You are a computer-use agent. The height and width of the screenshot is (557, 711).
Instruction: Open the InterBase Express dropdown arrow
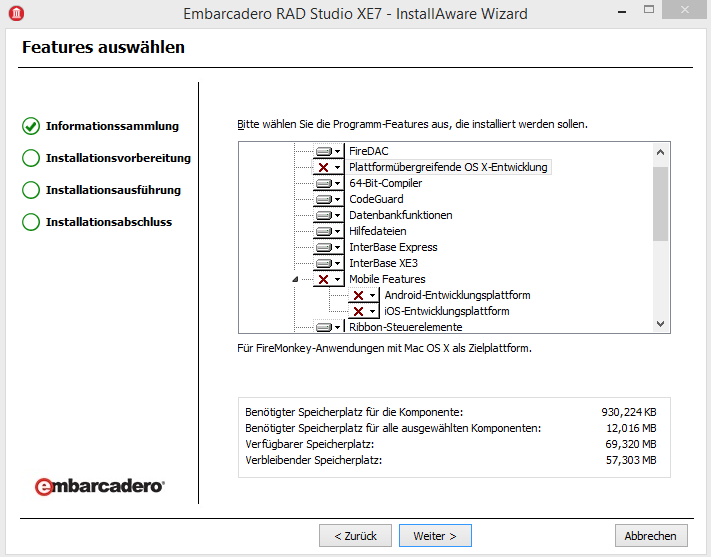(x=337, y=248)
